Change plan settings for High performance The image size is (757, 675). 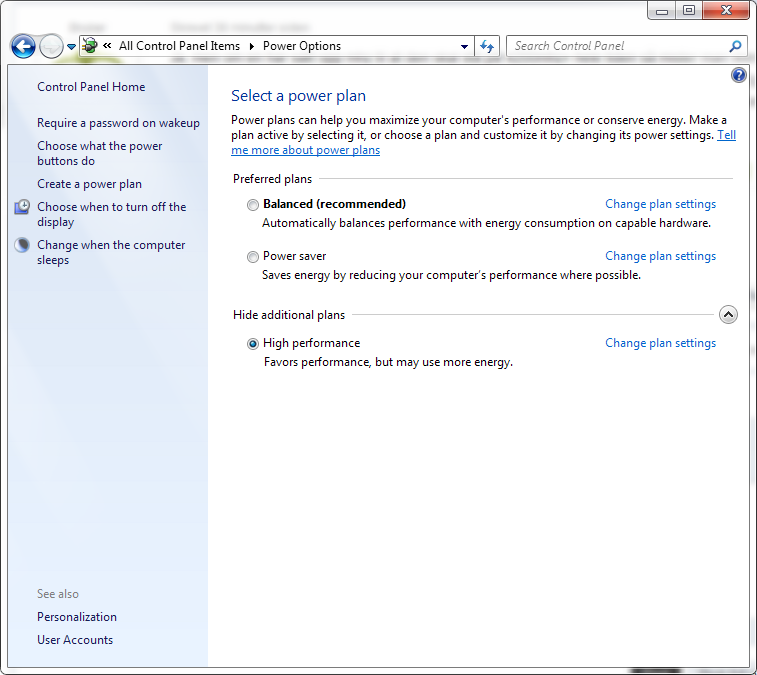(x=660, y=343)
